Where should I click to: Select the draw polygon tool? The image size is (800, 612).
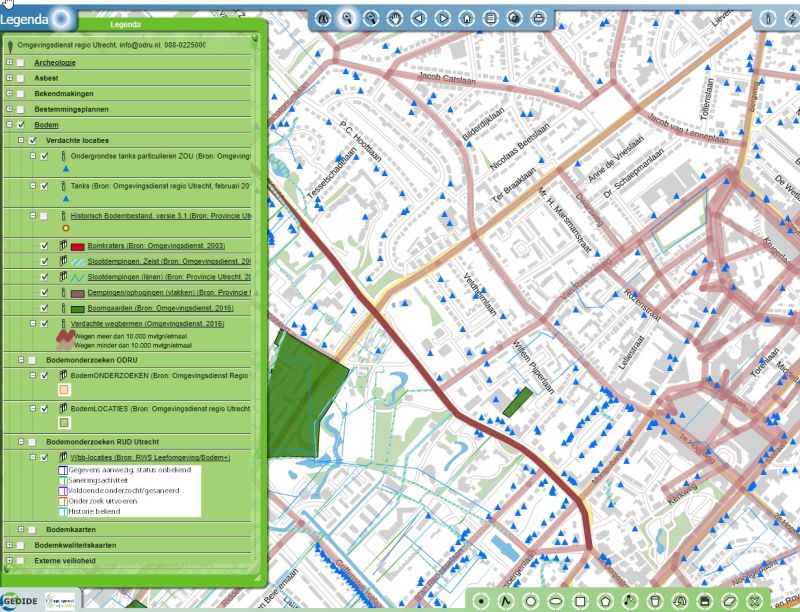pos(605,601)
